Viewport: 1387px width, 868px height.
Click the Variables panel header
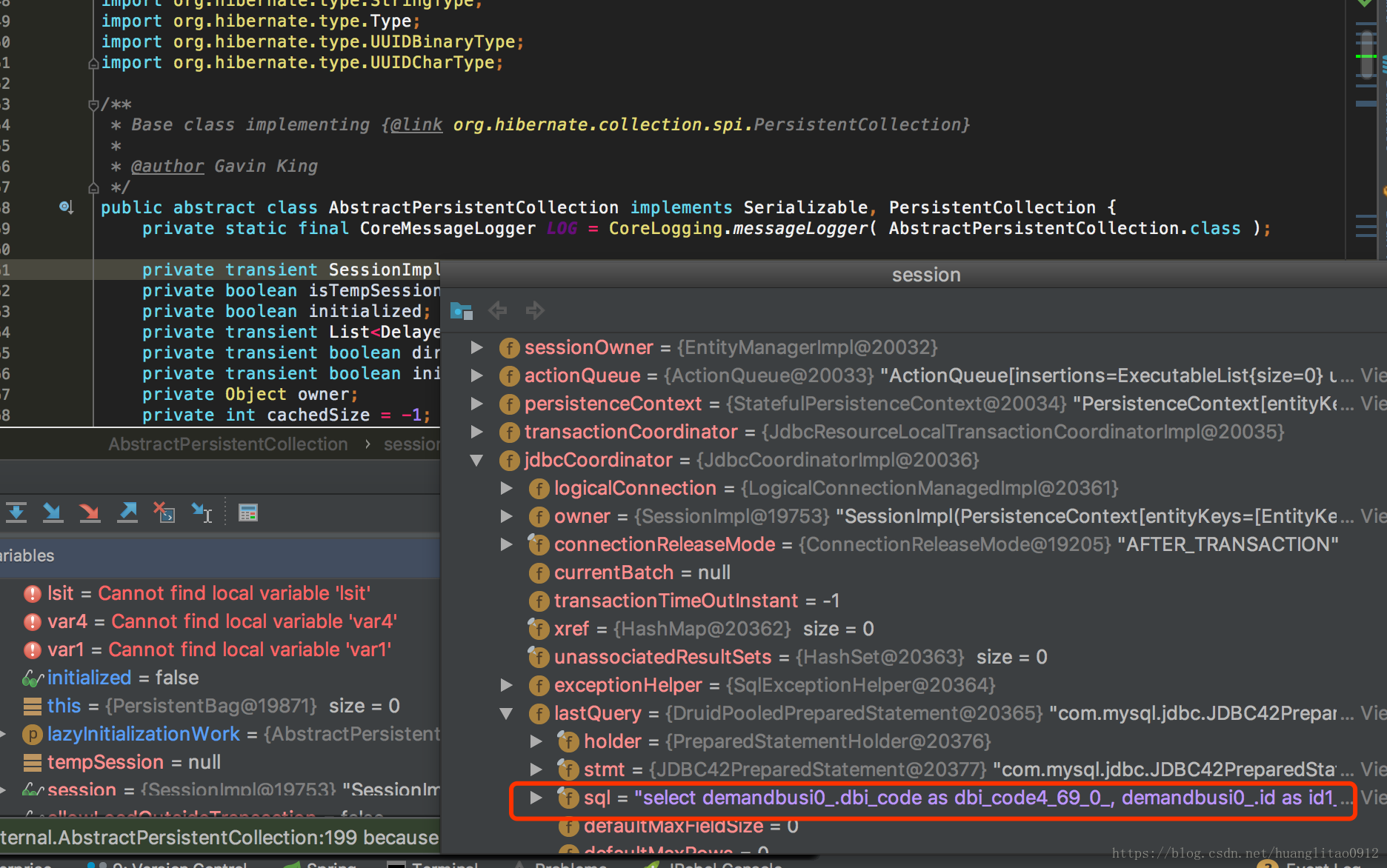[220, 555]
